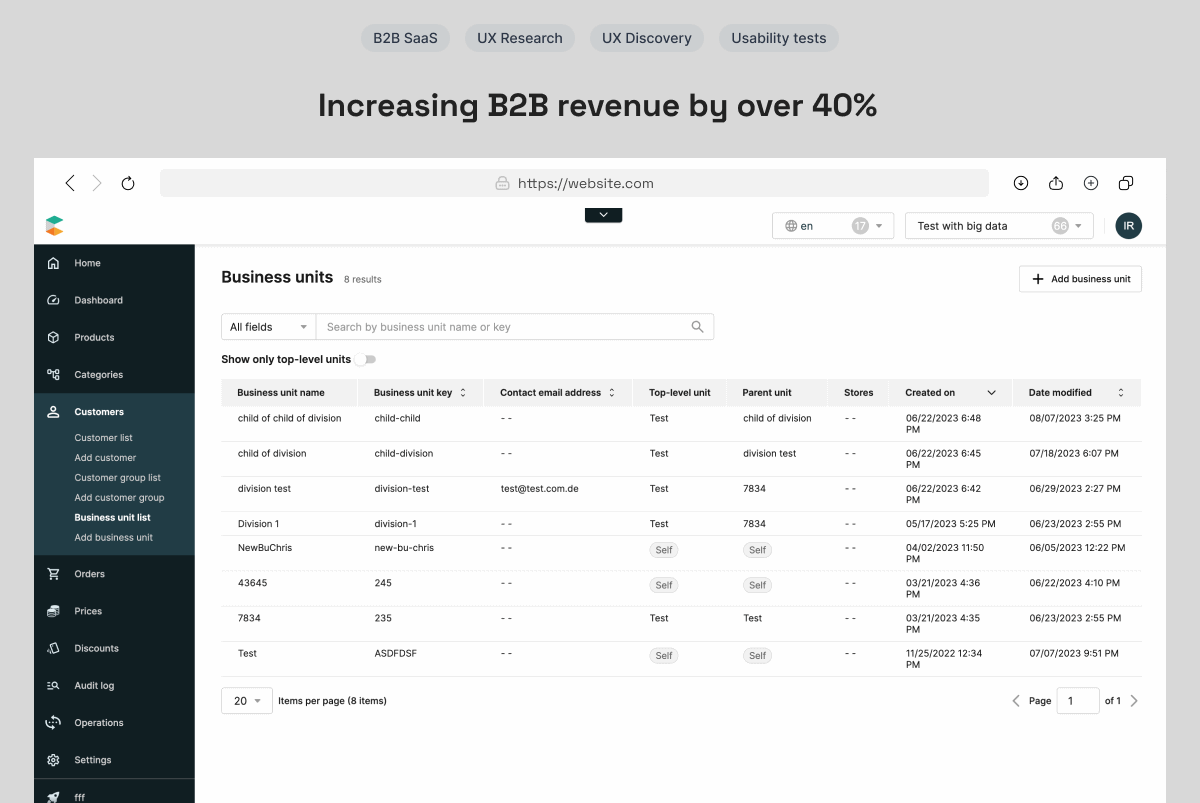Click the Add business unit button
The image size is (1200, 803).
(1080, 279)
